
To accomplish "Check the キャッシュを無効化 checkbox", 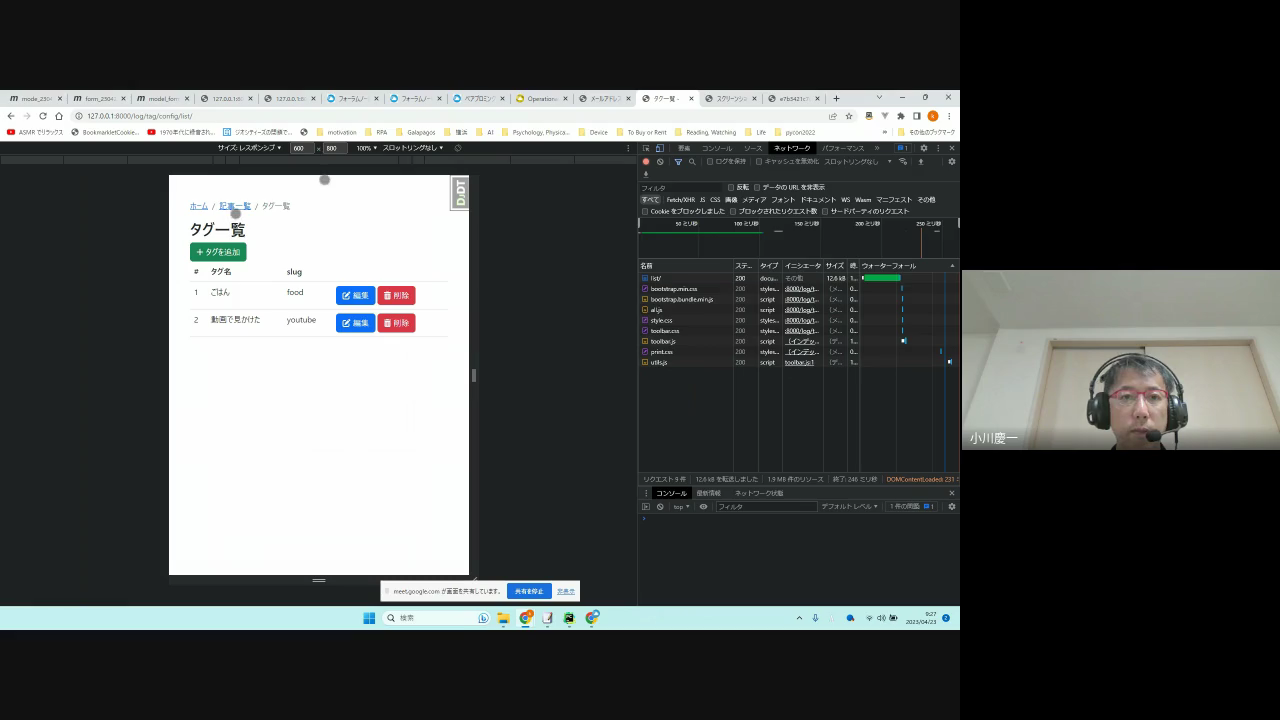I will (759, 161).
